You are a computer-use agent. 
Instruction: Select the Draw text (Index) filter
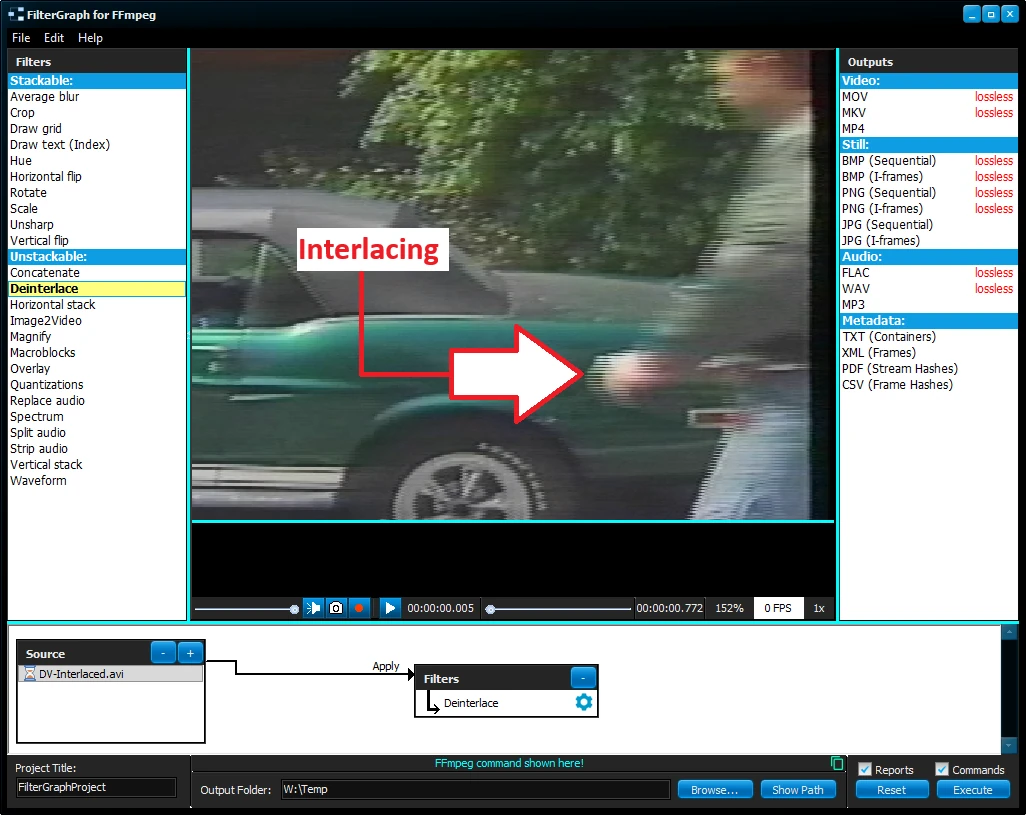[x=97, y=145]
